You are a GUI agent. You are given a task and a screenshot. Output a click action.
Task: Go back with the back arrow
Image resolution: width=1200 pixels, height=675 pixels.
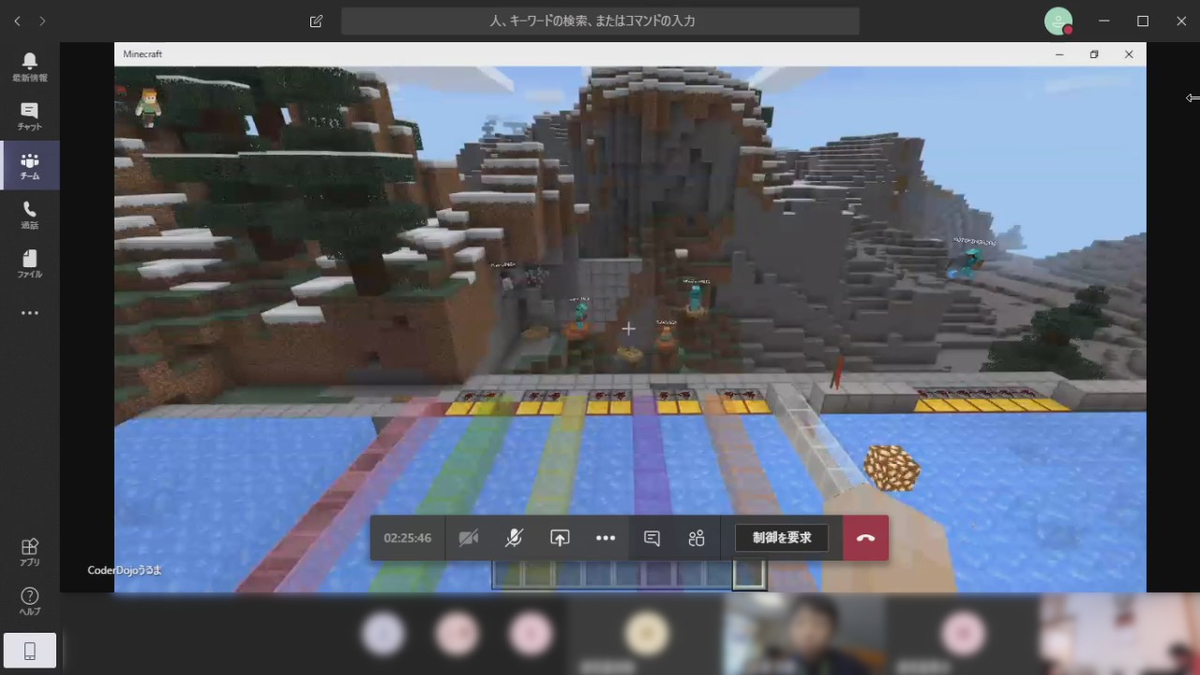tap(17, 20)
